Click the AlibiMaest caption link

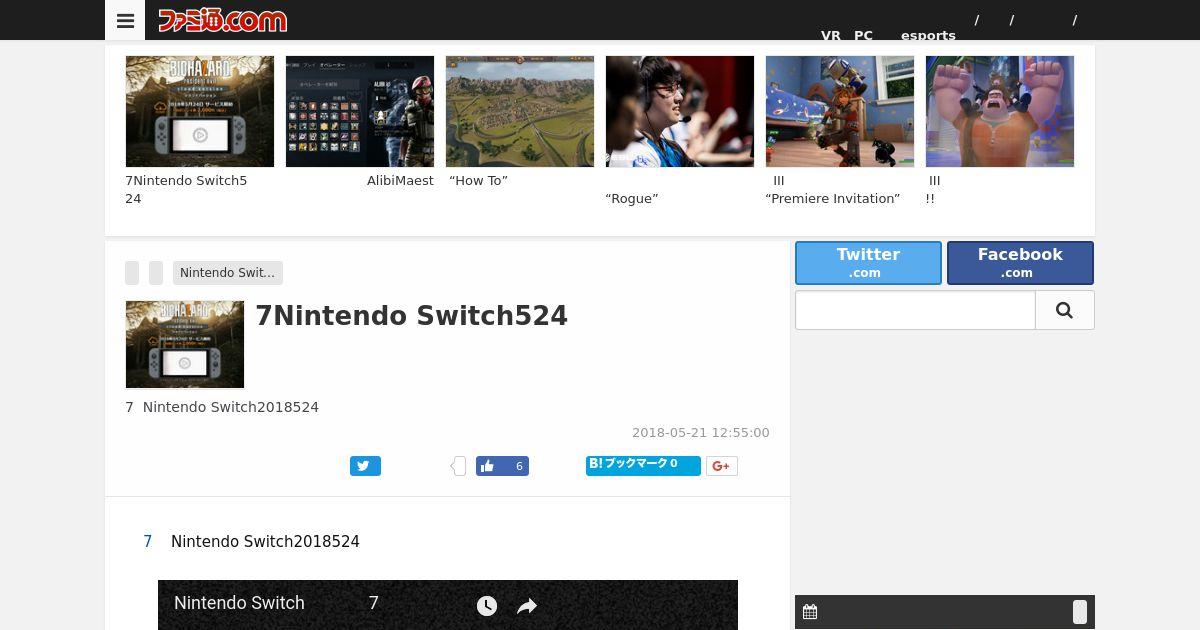pos(400,181)
